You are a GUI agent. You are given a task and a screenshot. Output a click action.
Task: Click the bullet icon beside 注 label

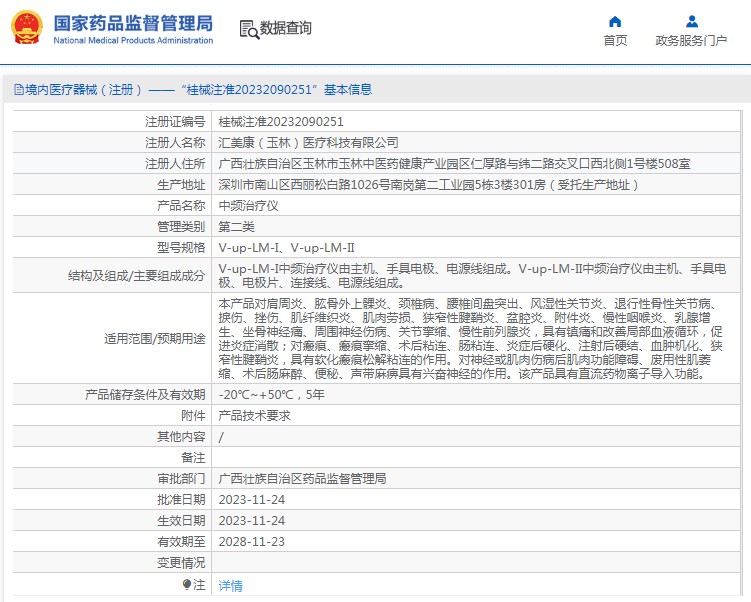coord(187,584)
